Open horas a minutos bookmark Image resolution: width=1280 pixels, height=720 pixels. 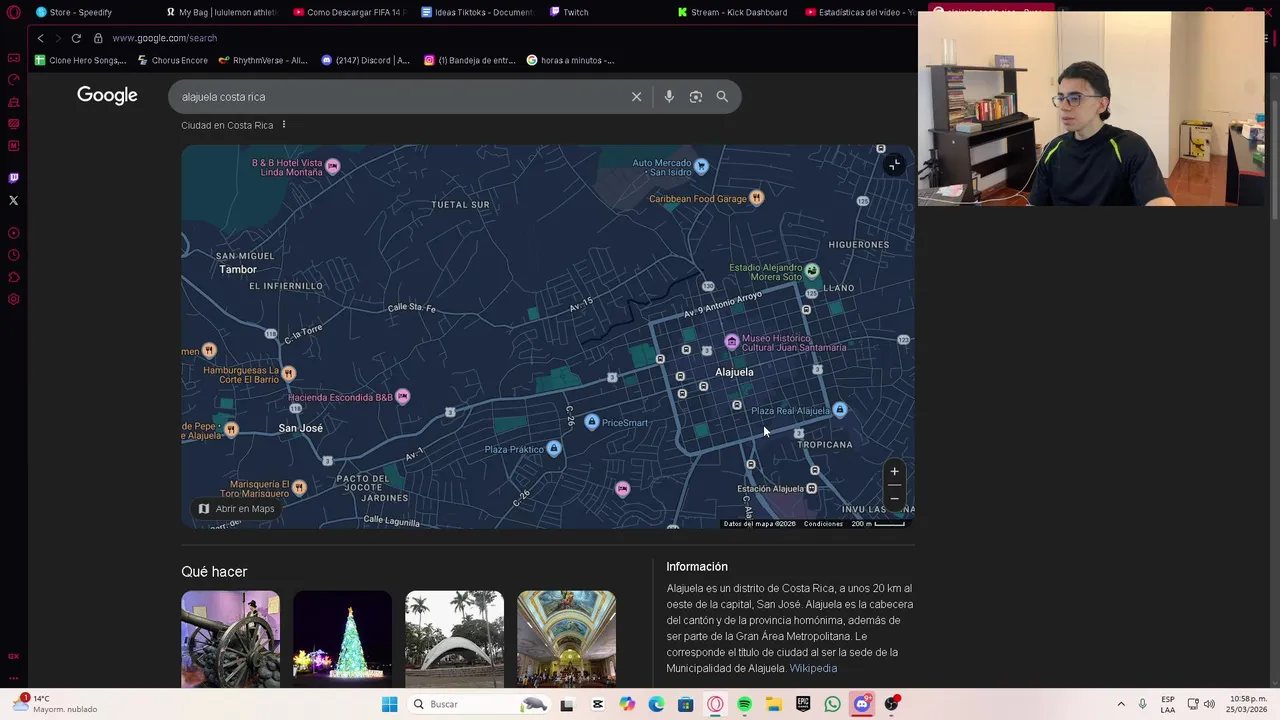click(570, 60)
